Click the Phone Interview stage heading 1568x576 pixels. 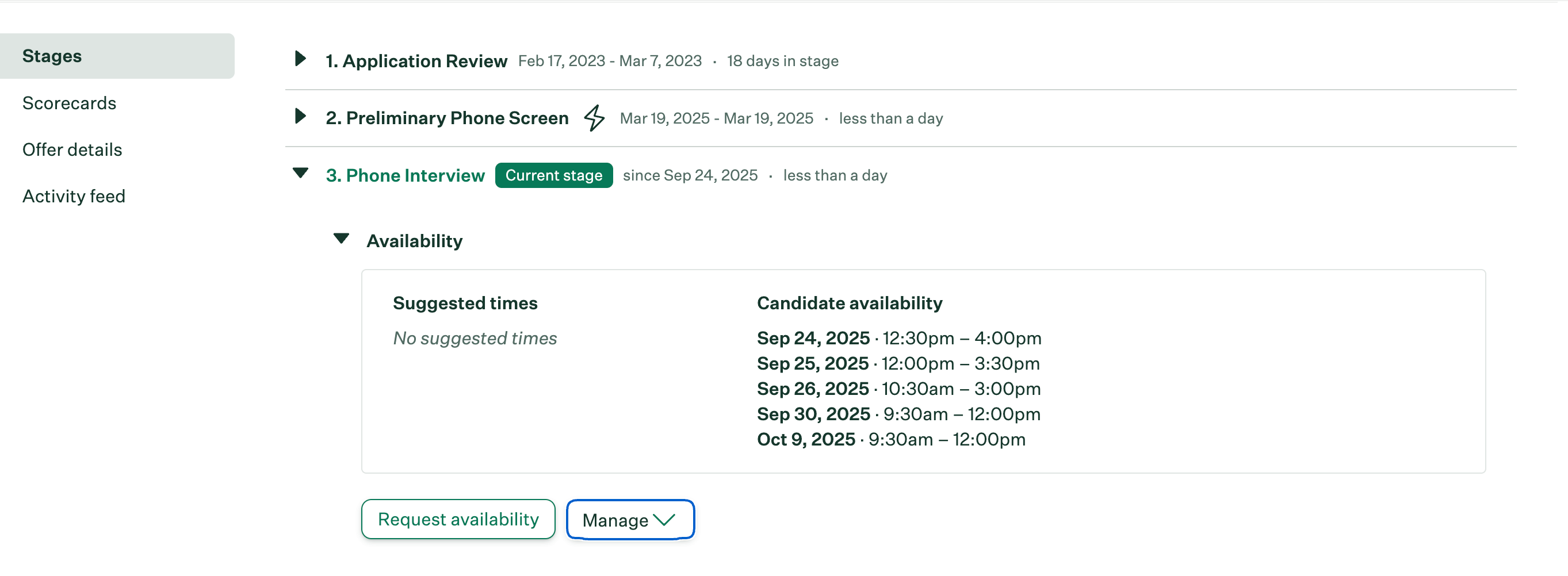coord(406,175)
